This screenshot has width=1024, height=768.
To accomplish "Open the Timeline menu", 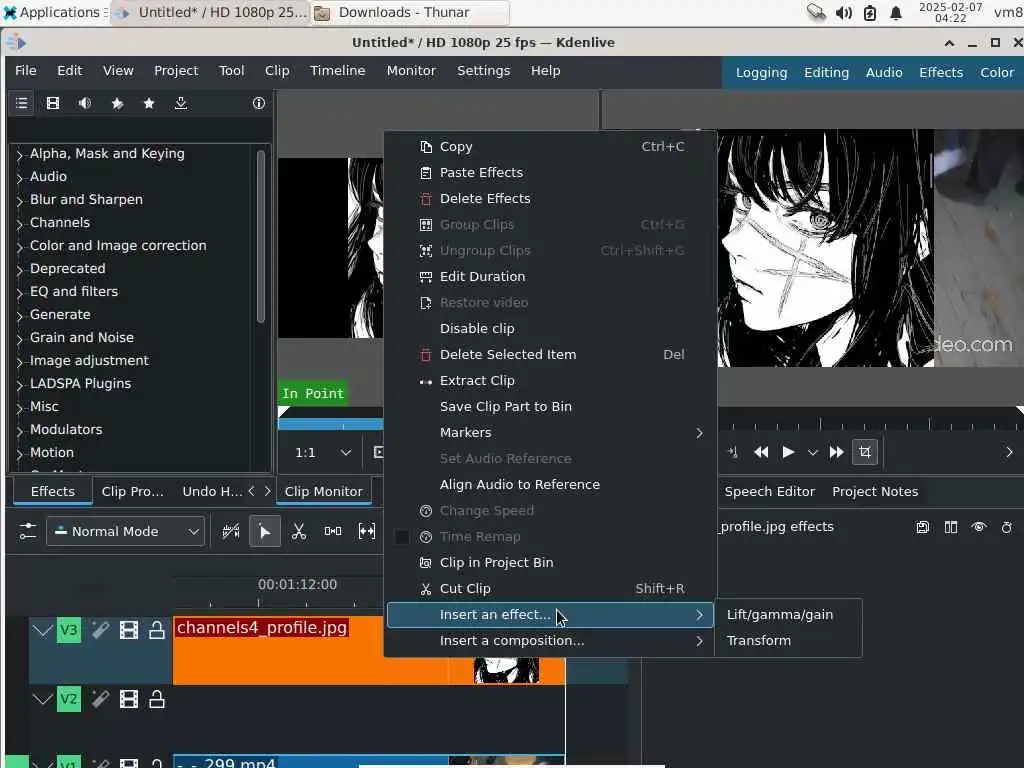I will [x=338, y=71].
